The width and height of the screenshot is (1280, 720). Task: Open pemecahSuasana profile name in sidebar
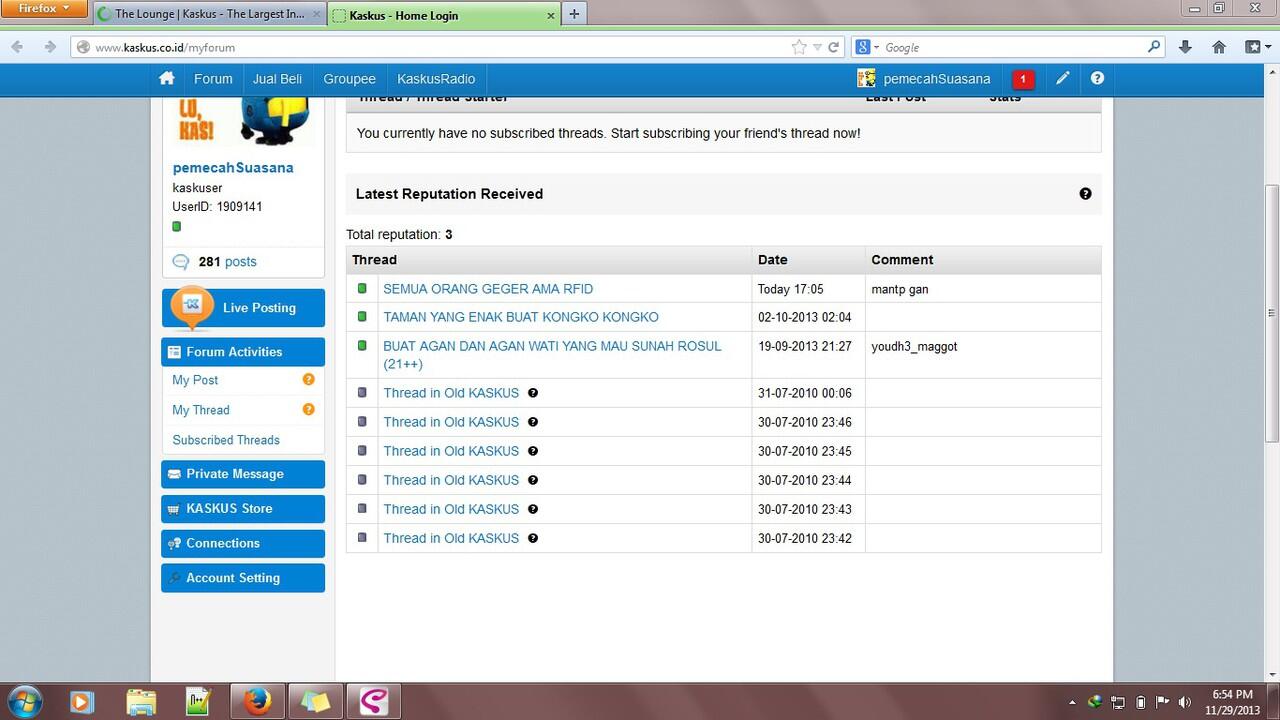tap(233, 168)
